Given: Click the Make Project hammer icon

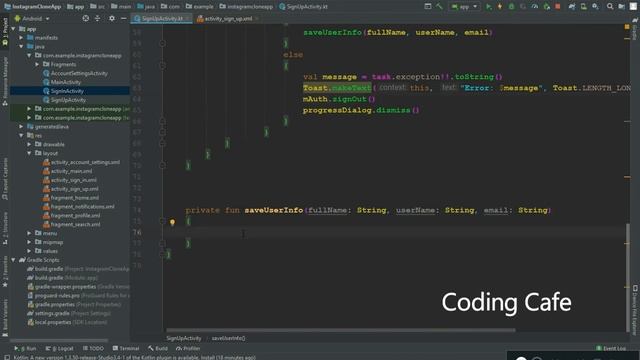Looking at the screenshot, I should [439, 7].
